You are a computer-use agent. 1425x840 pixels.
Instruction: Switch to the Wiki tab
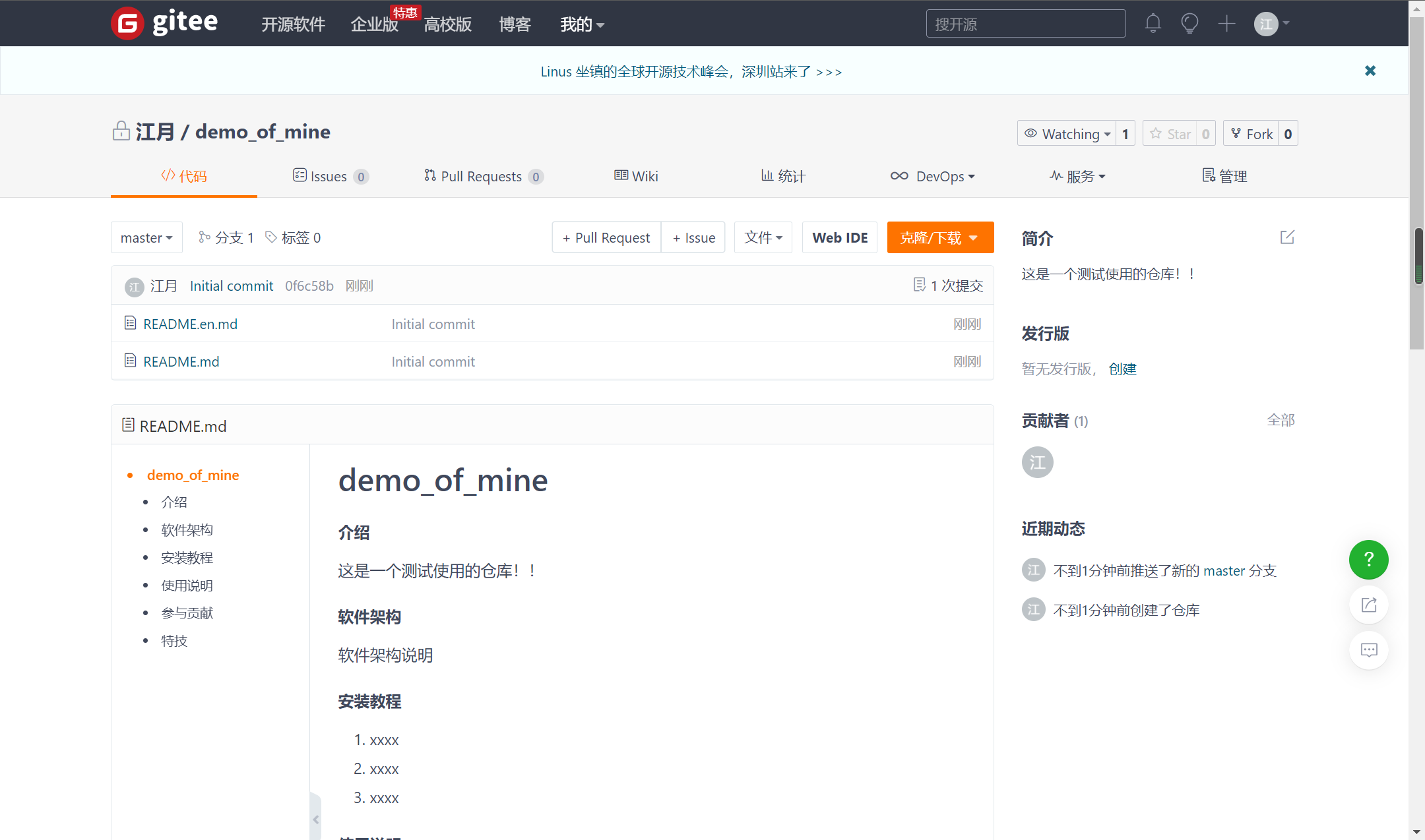(x=635, y=176)
